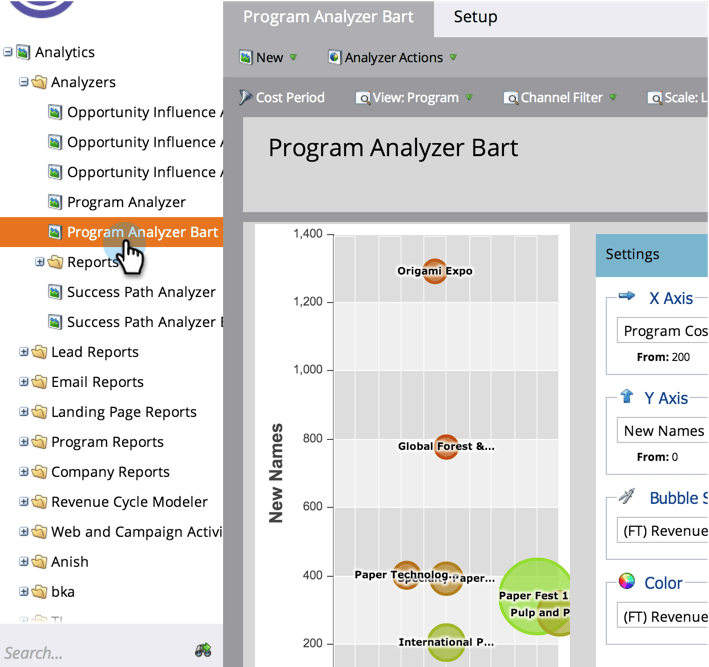Switch to the Setup tab
The width and height of the screenshot is (709, 667).
pos(475,17)
